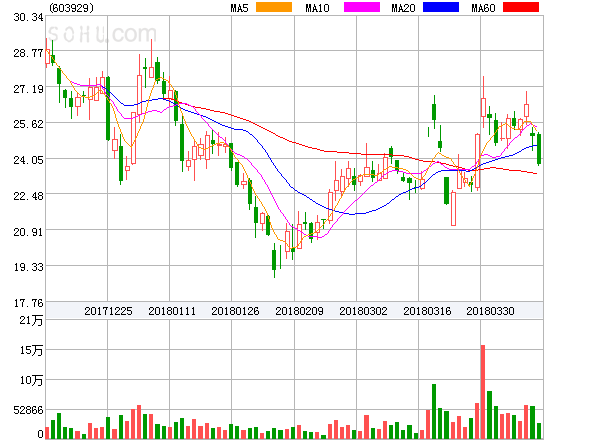
Task: Click the 24.05 price axis label
Action: tap(28, 160)
